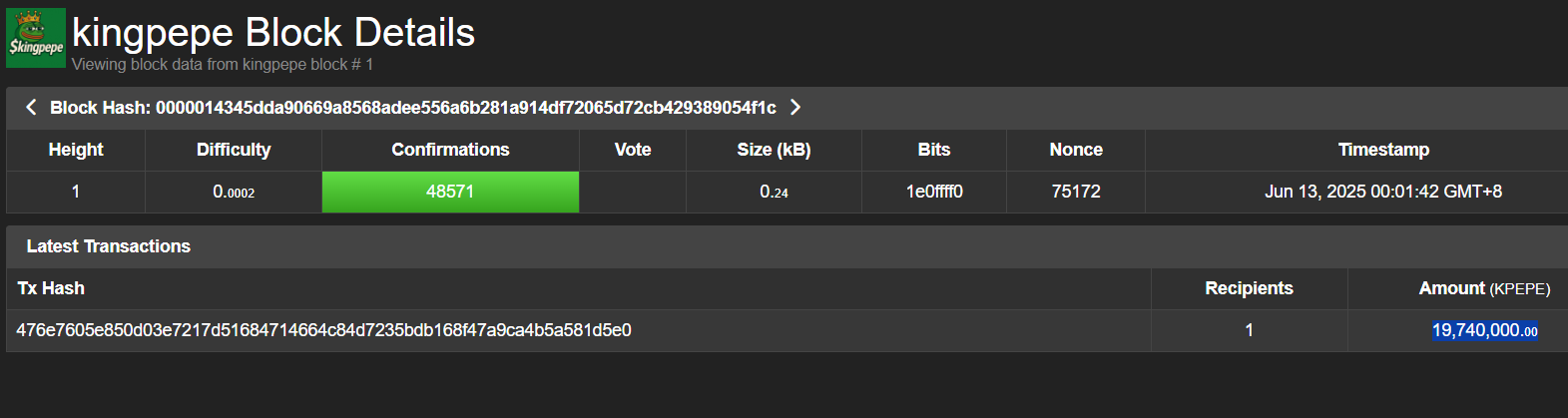Click the Recipients column header
This screenshot has height=418, width=1568.
pos(1249,288)
